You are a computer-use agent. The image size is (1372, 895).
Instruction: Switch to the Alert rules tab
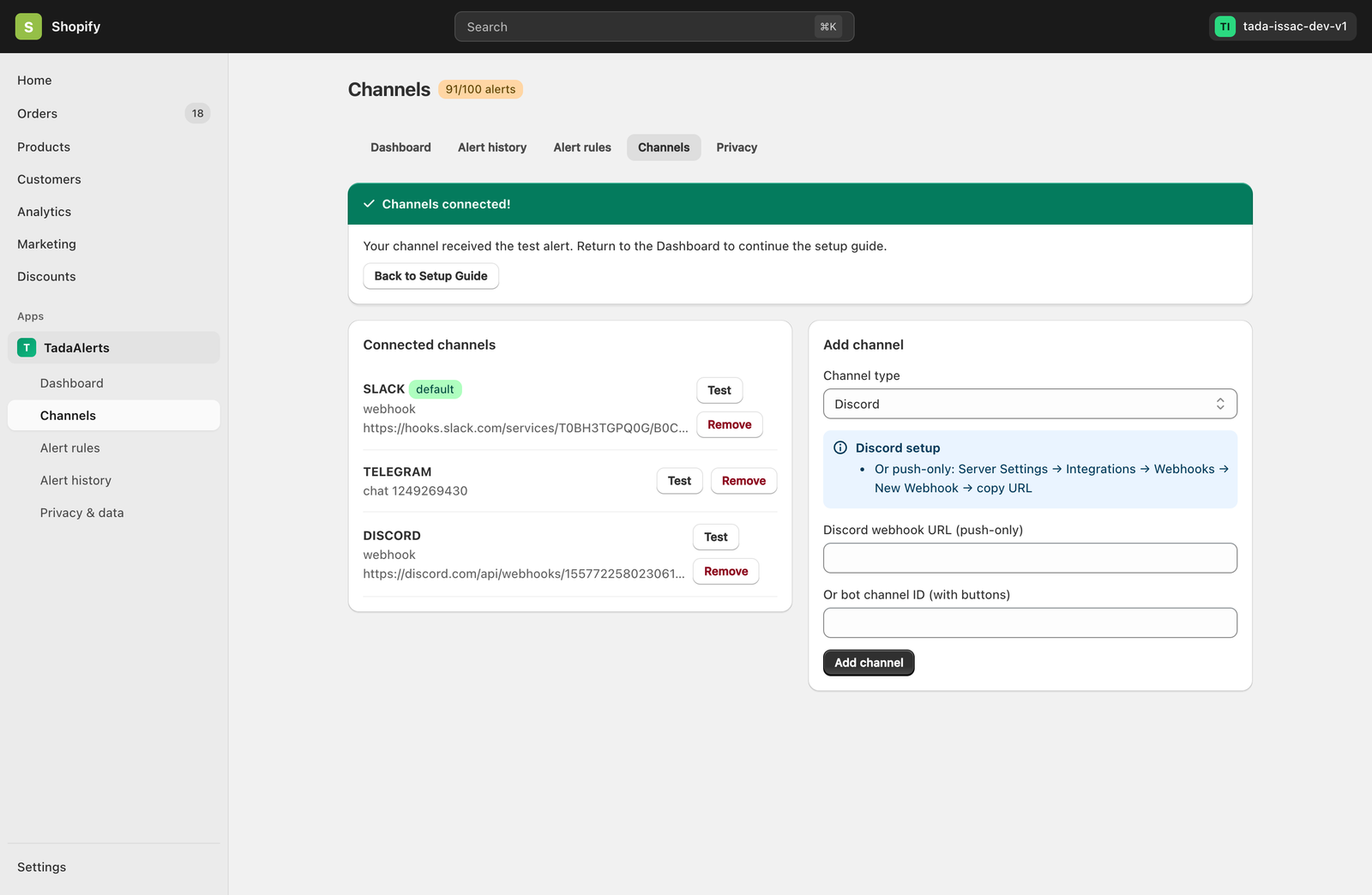pos(582,147)
